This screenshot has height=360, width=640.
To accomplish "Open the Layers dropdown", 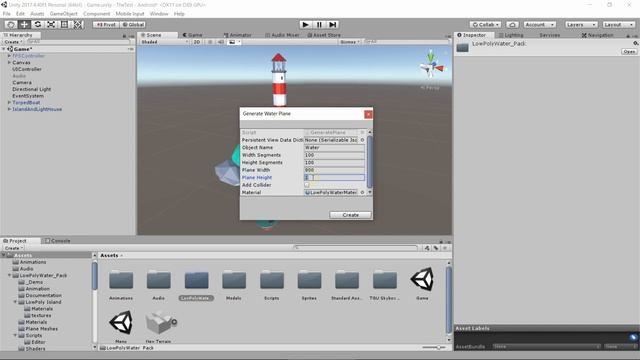I will [581, 24].
